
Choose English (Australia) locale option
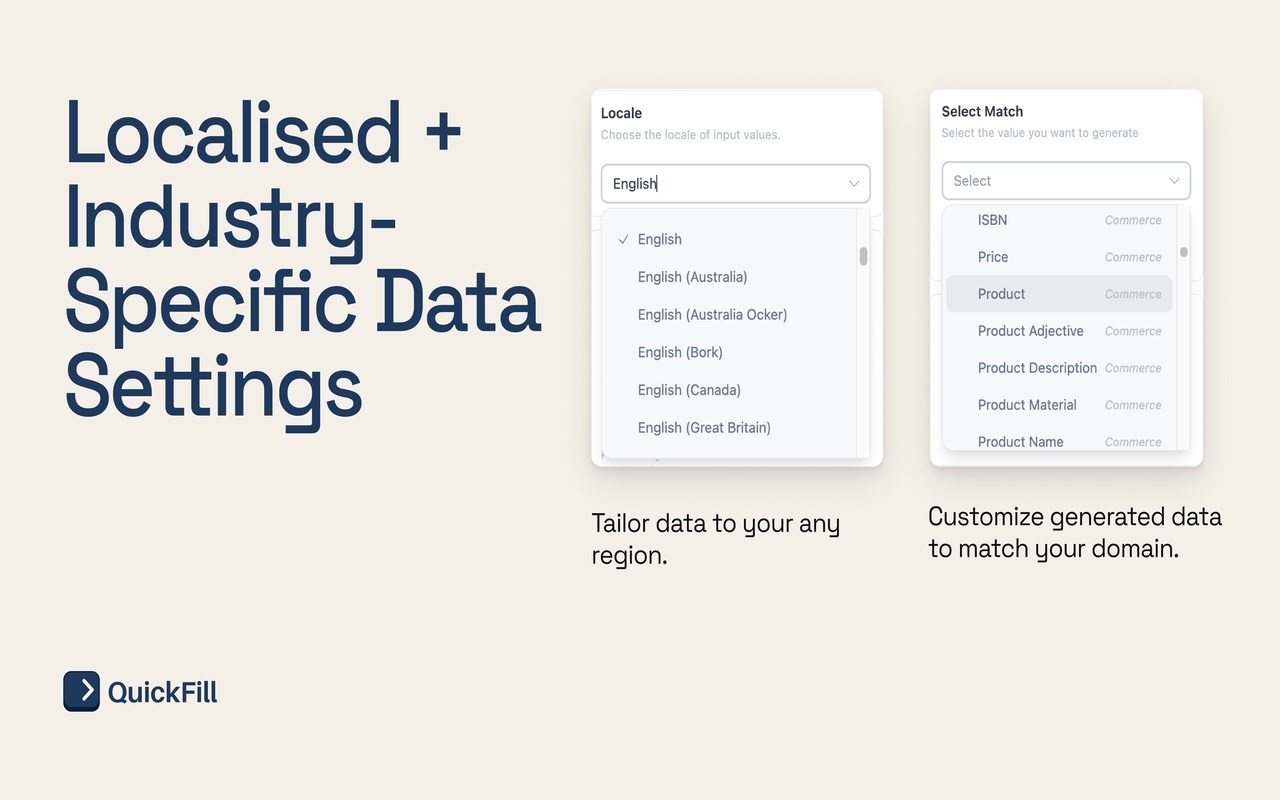click(x=692, y=277)
